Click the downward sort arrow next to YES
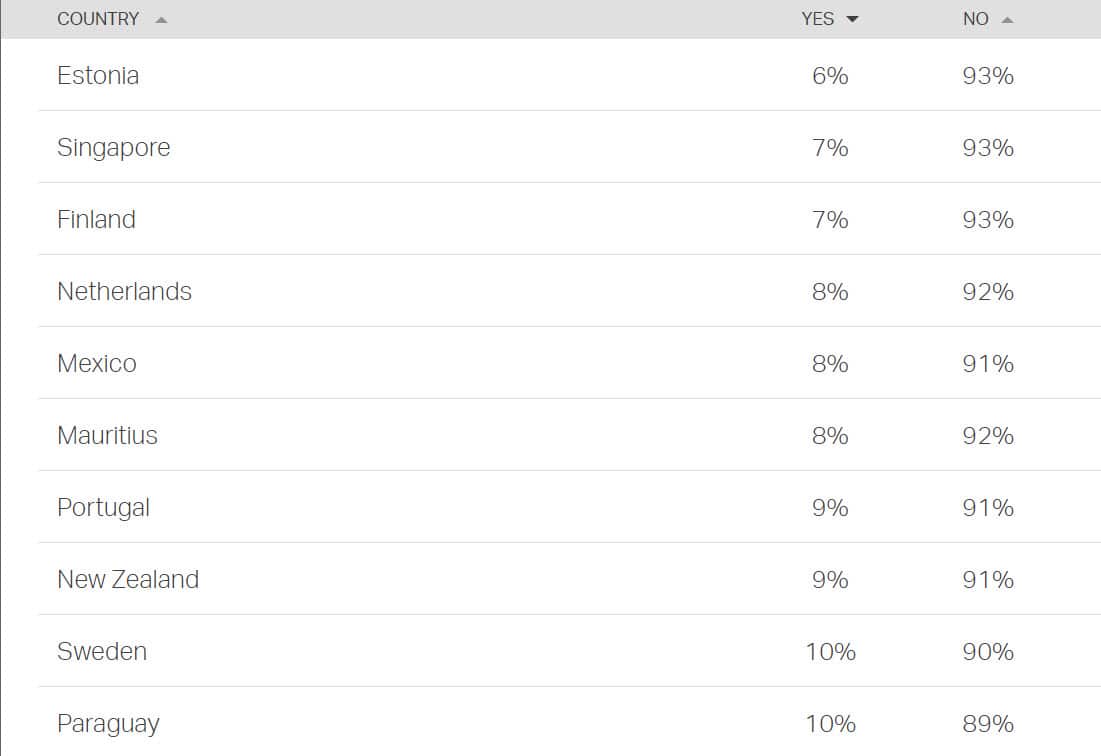 point(851,18)
